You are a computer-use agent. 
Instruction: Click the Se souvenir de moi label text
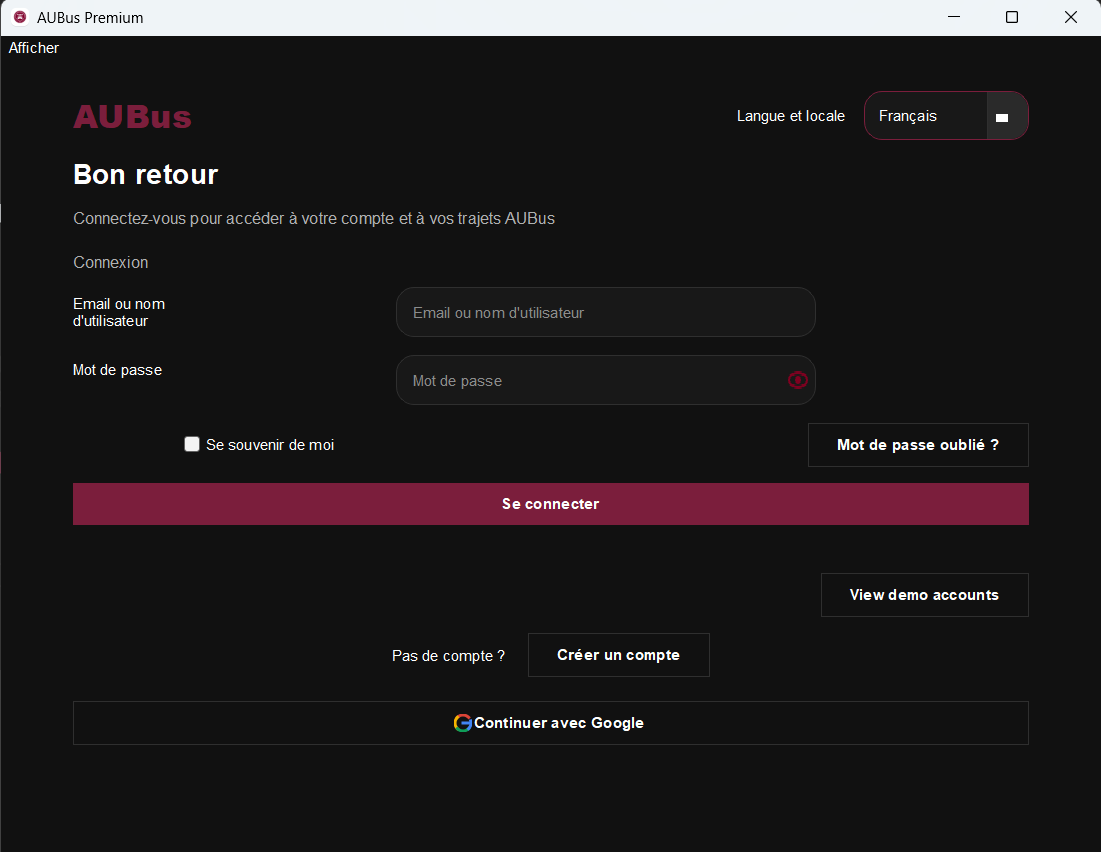coord(270,445)
